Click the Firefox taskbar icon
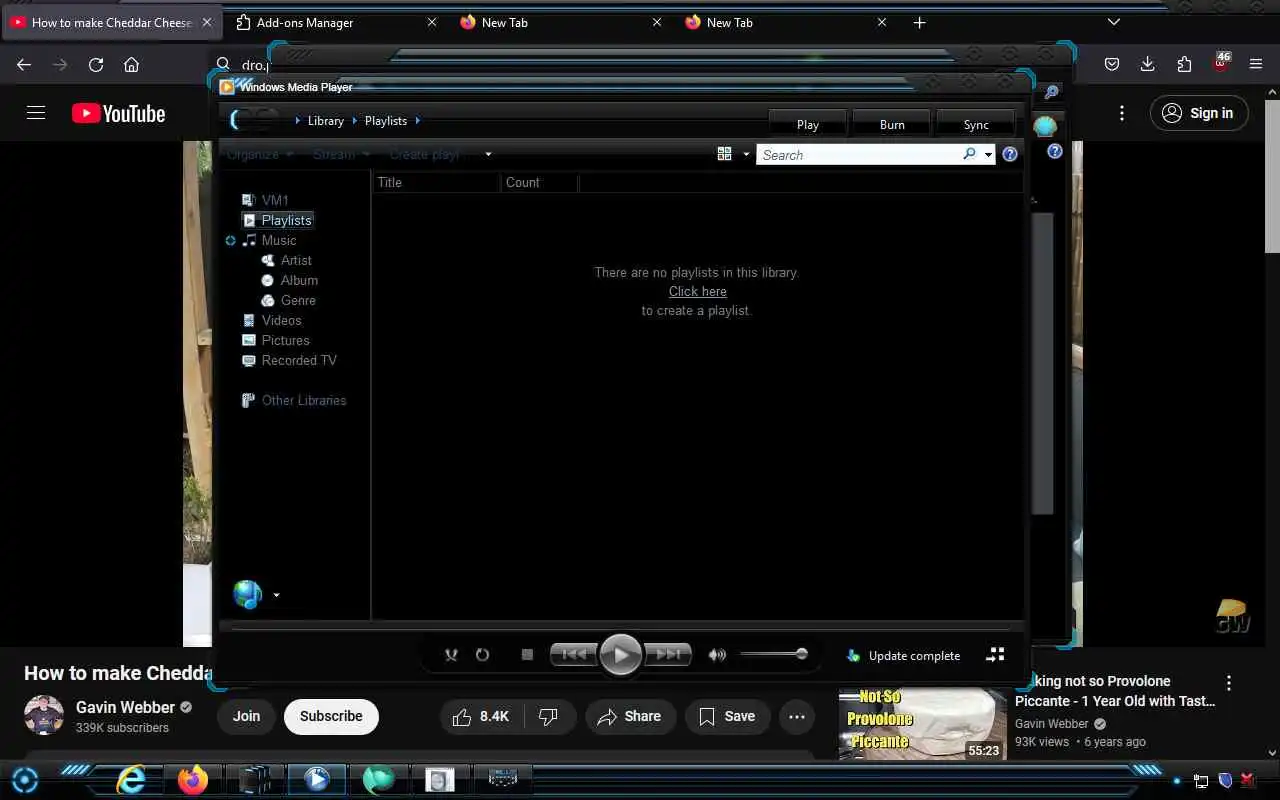 click(x=193, y=779)
